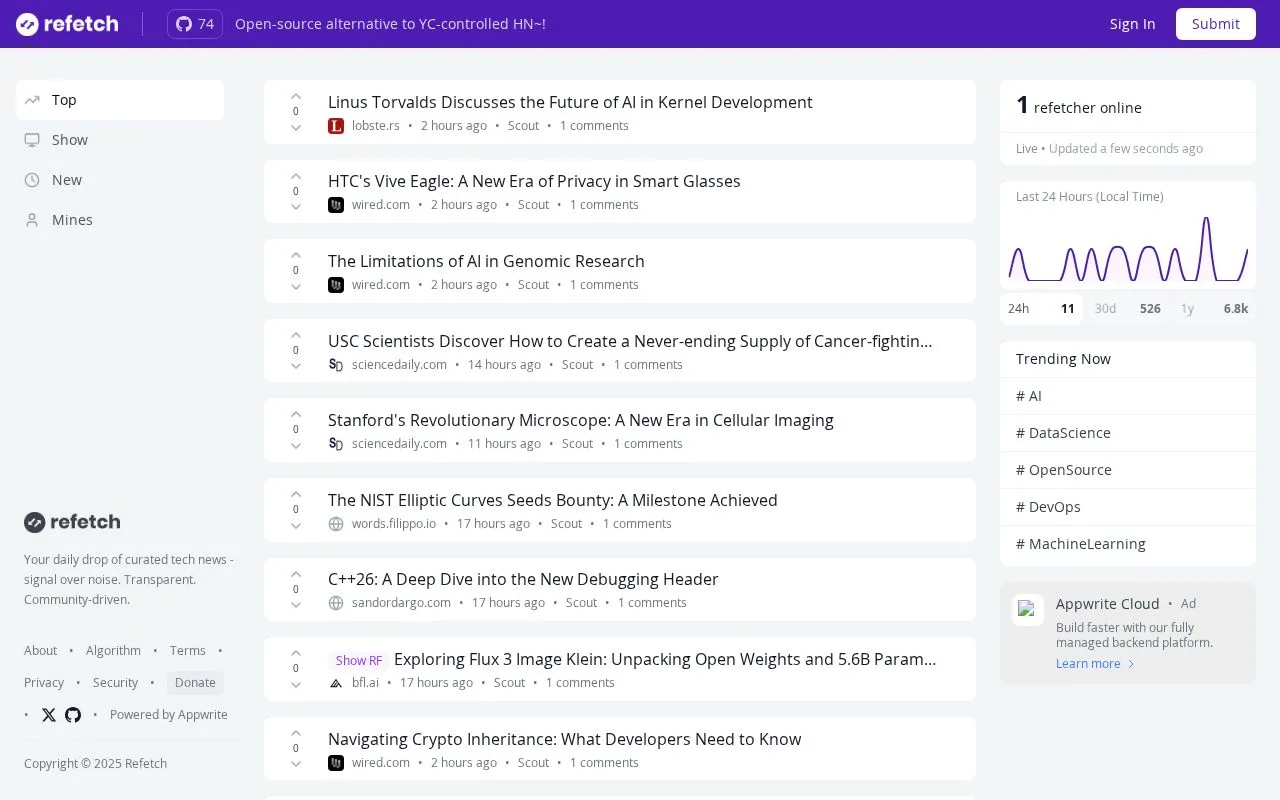The width and height of the screenshot is (1280, 800).
Task: Click the Powered by Appwrite footer link
Action: tap(169, 715)
